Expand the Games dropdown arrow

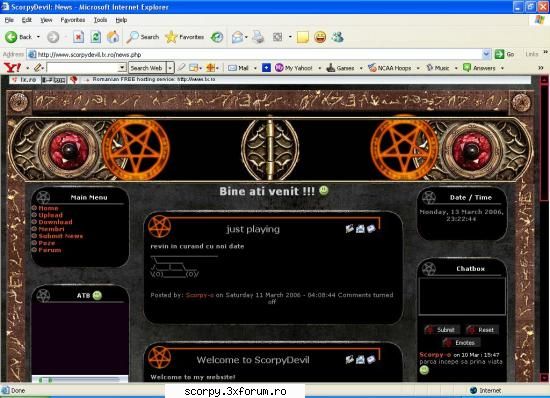coord(361,68)
